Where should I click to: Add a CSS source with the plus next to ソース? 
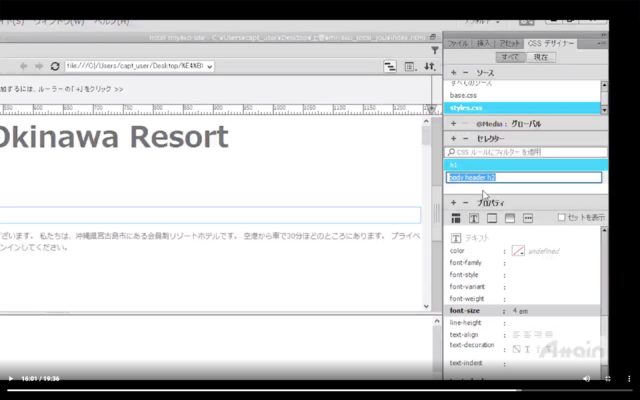[453, 73]
